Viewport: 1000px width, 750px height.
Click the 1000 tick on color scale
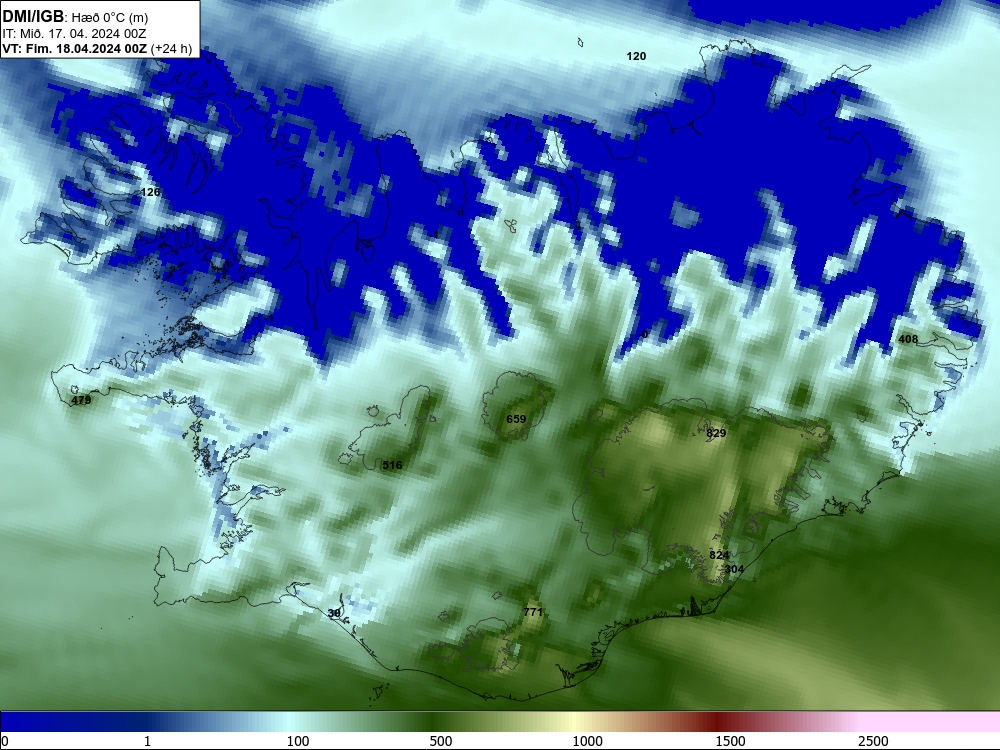587,741
